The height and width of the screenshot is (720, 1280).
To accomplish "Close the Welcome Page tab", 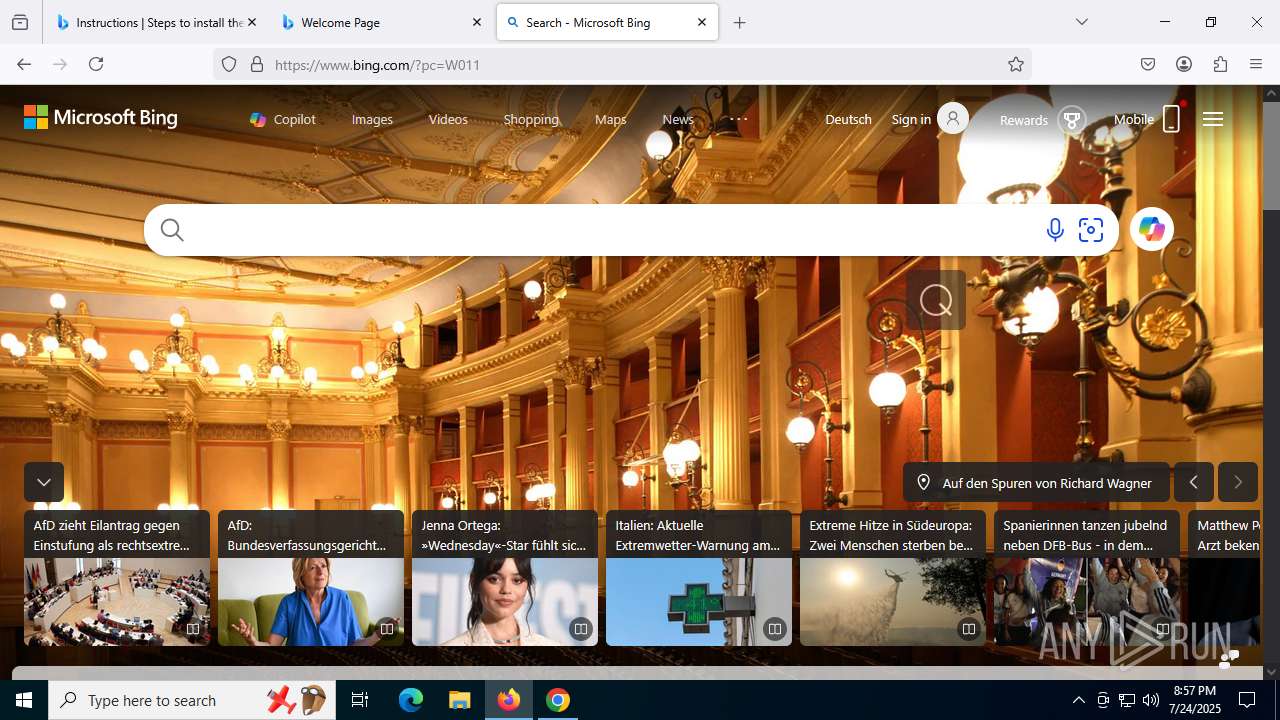I will (476, 22).
